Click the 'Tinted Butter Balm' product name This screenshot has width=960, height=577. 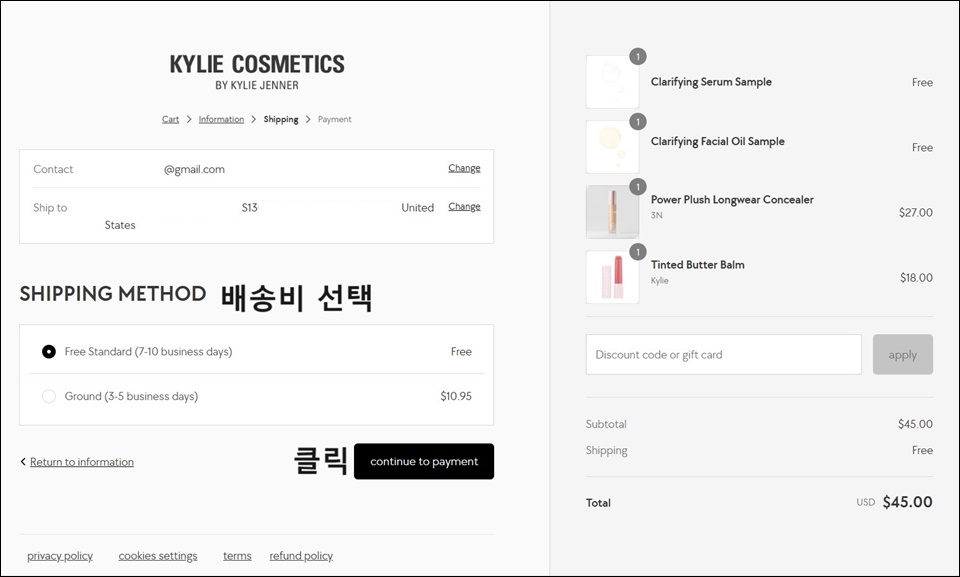tap(697, 265)
